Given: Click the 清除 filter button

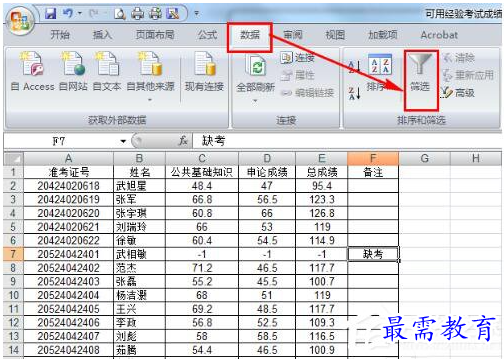Looking at the screenshot, I should (459, 58).
